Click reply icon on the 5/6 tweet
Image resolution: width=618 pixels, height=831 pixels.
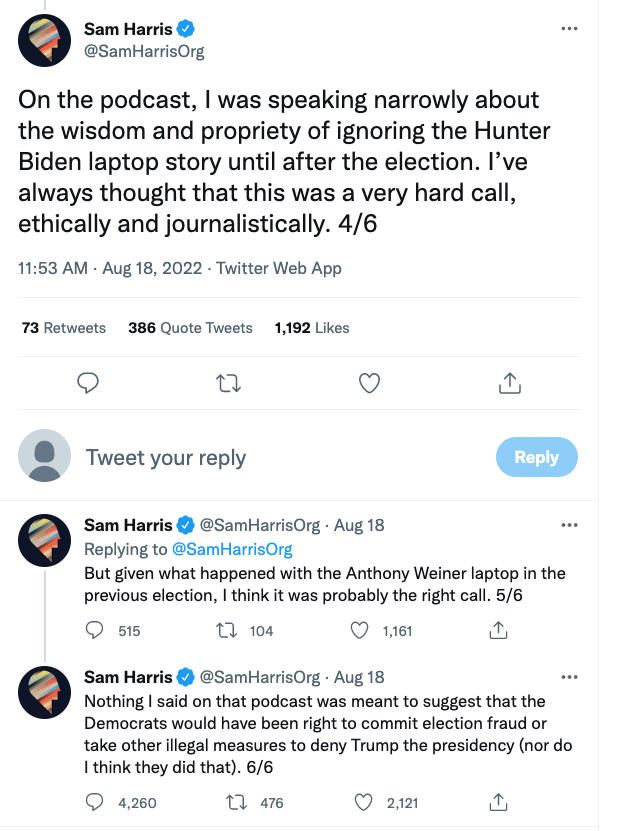click(x=95, y=630)
